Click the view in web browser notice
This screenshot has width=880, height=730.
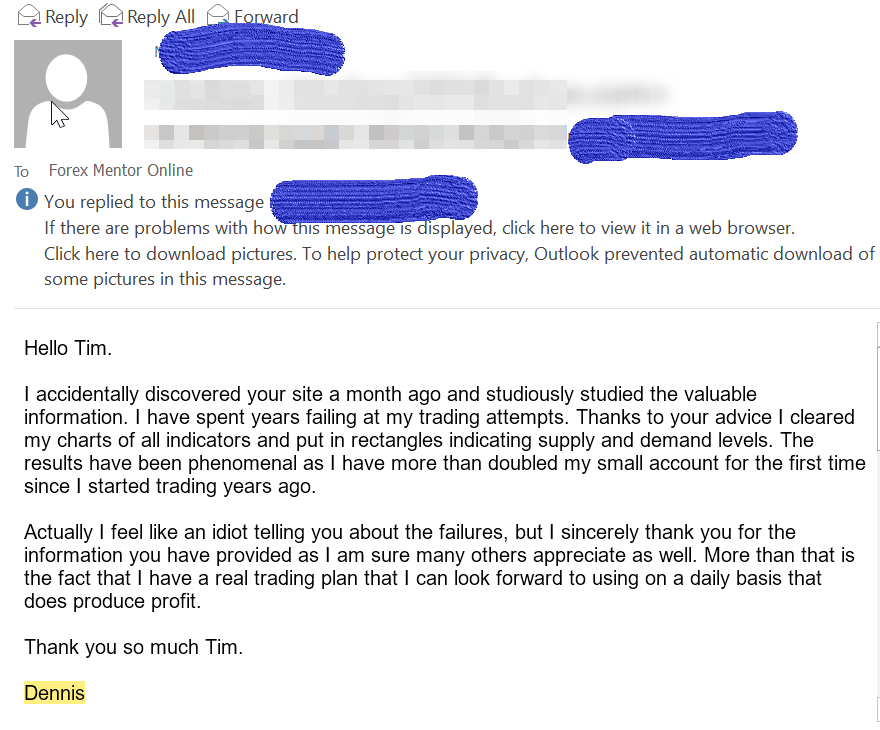[419, 228]
